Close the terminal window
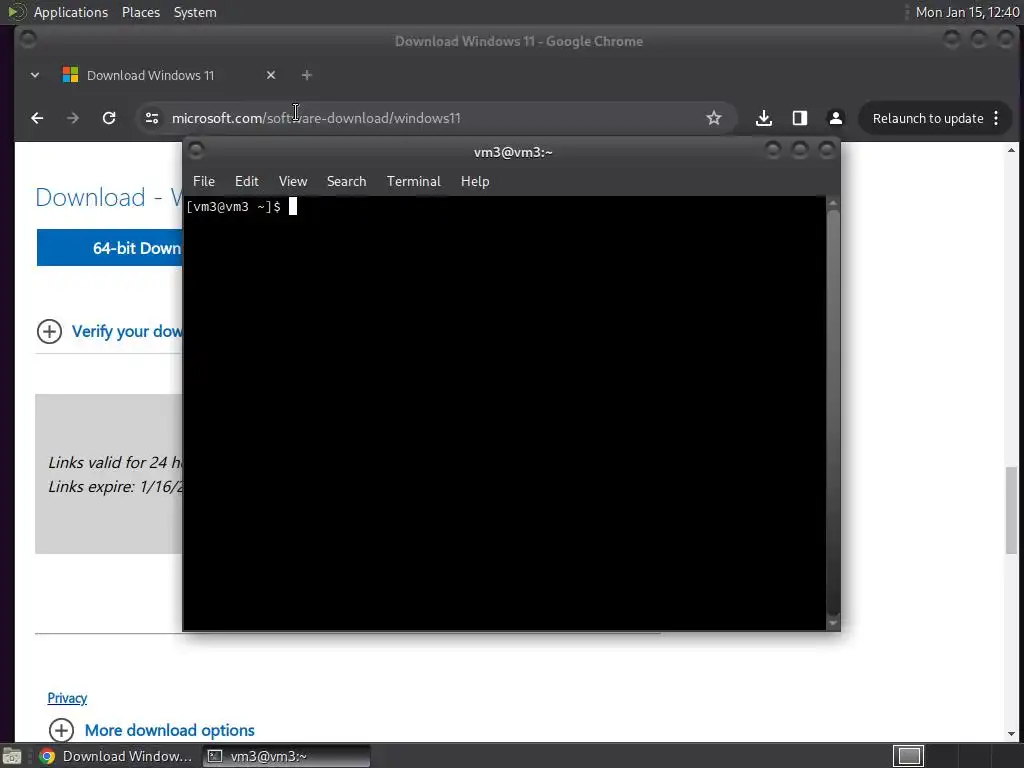This screenshot has width=1024, height=768. 827,151
